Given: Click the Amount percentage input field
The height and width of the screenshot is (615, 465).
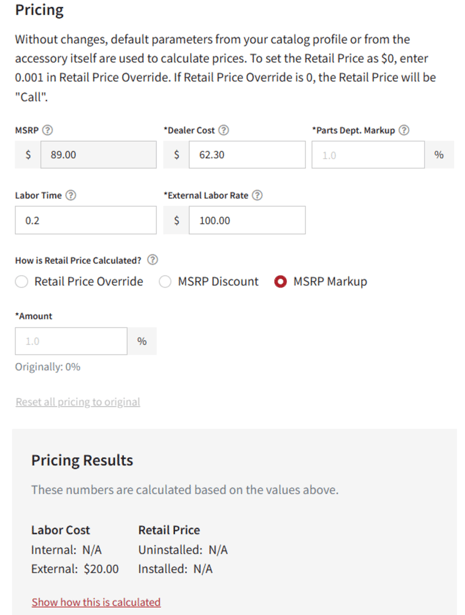Looking at the screenshot, I should [x=71, y=341].
